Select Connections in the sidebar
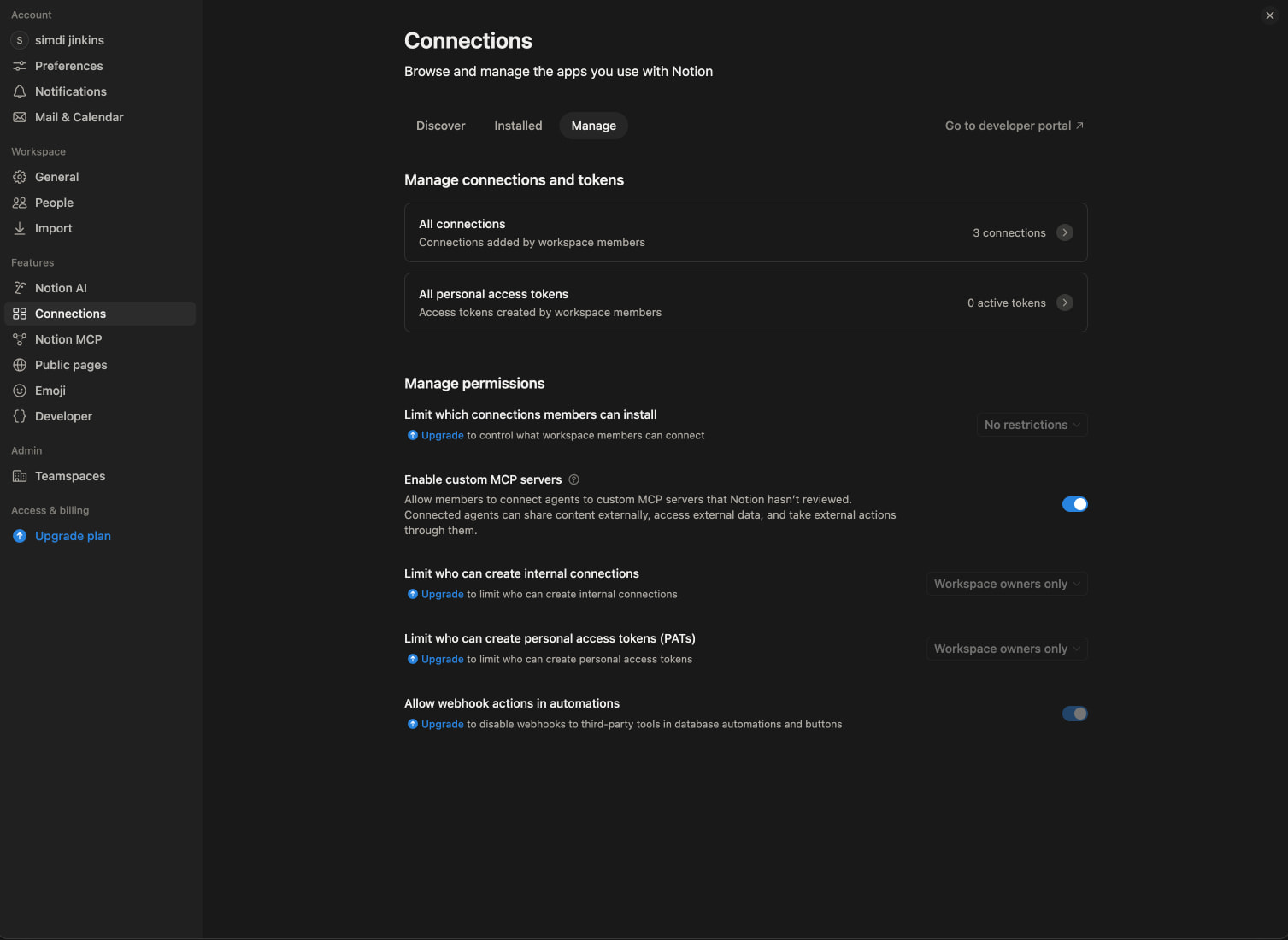Image resolution: width=1288 pixels, height=940 pixels. pos(100,314)
